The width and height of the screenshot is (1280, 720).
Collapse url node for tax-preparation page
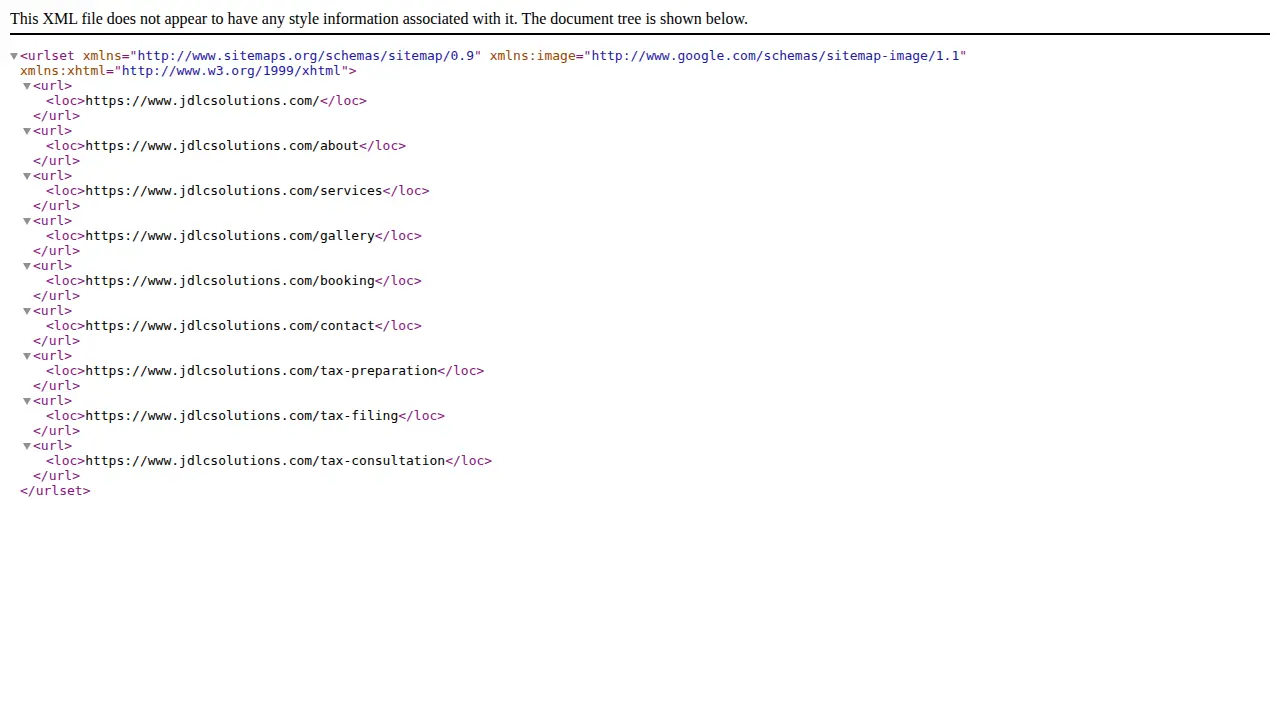point(27,356)
